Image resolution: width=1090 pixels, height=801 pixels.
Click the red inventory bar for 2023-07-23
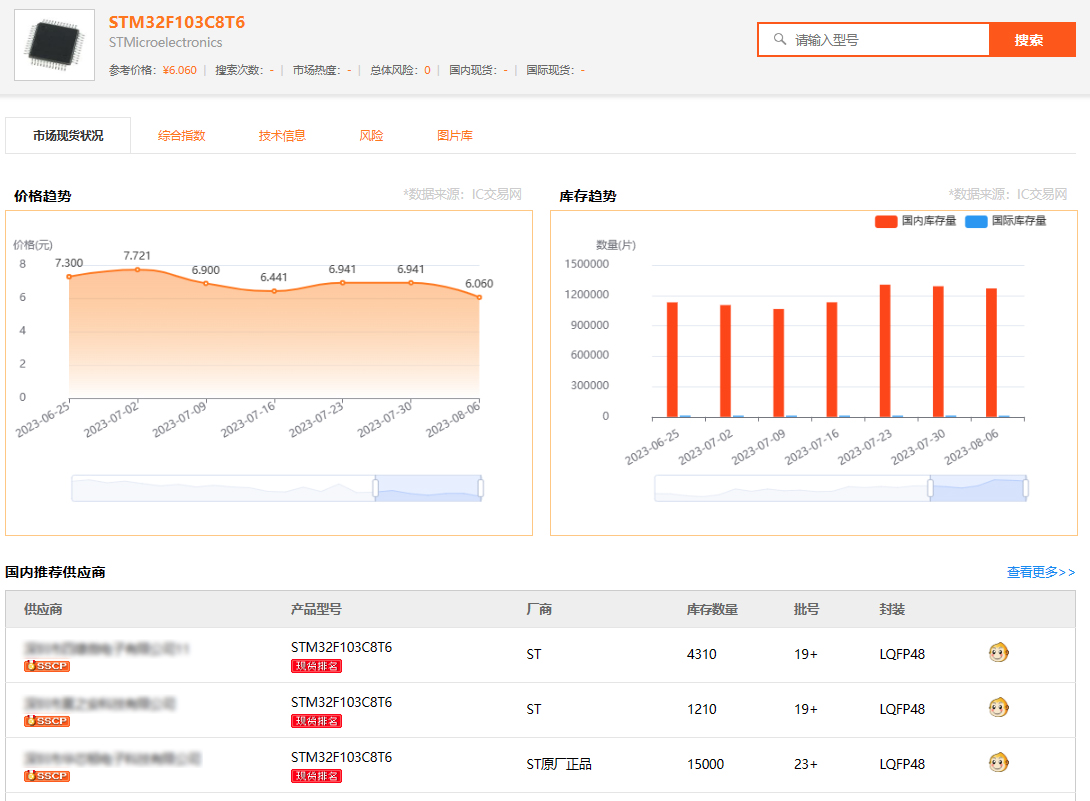[885, 351]
